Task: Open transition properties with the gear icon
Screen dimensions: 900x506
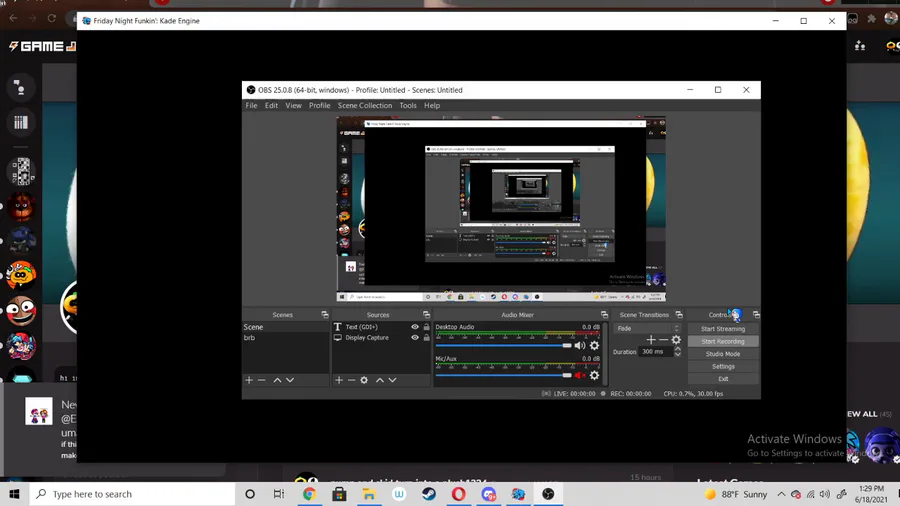Action: tap(676, 340)
